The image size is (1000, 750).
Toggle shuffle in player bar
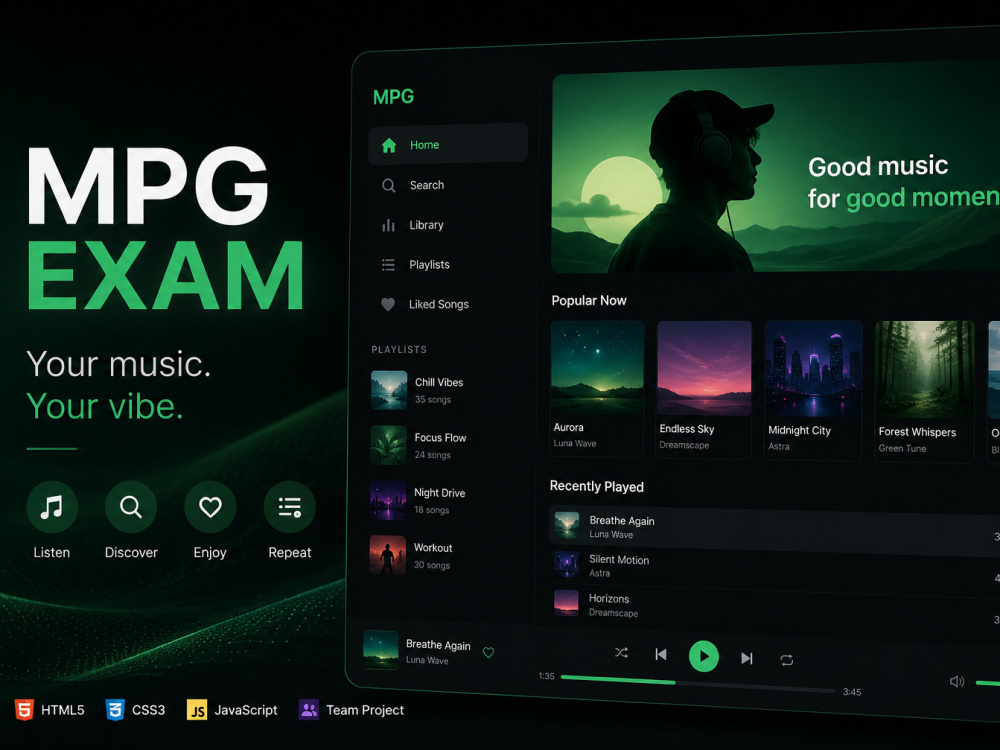(621, 652)
